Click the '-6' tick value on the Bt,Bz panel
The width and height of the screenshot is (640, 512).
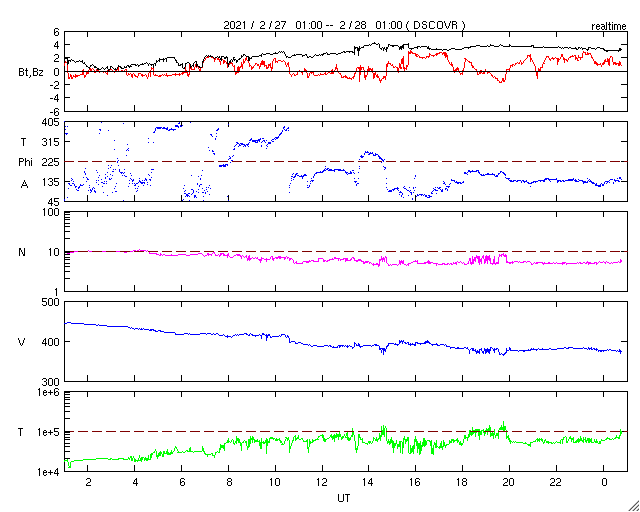pos(55,111)
